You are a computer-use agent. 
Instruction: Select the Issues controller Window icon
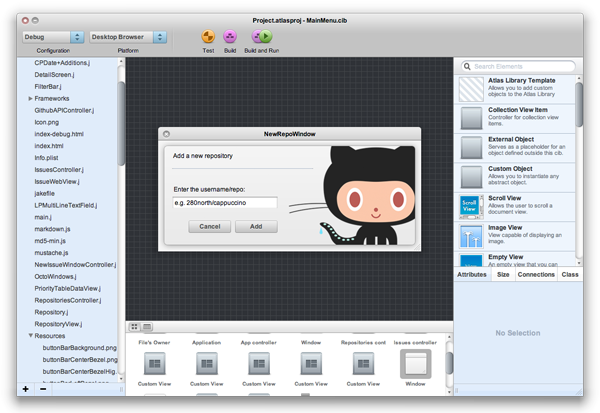tap(416, 364)
